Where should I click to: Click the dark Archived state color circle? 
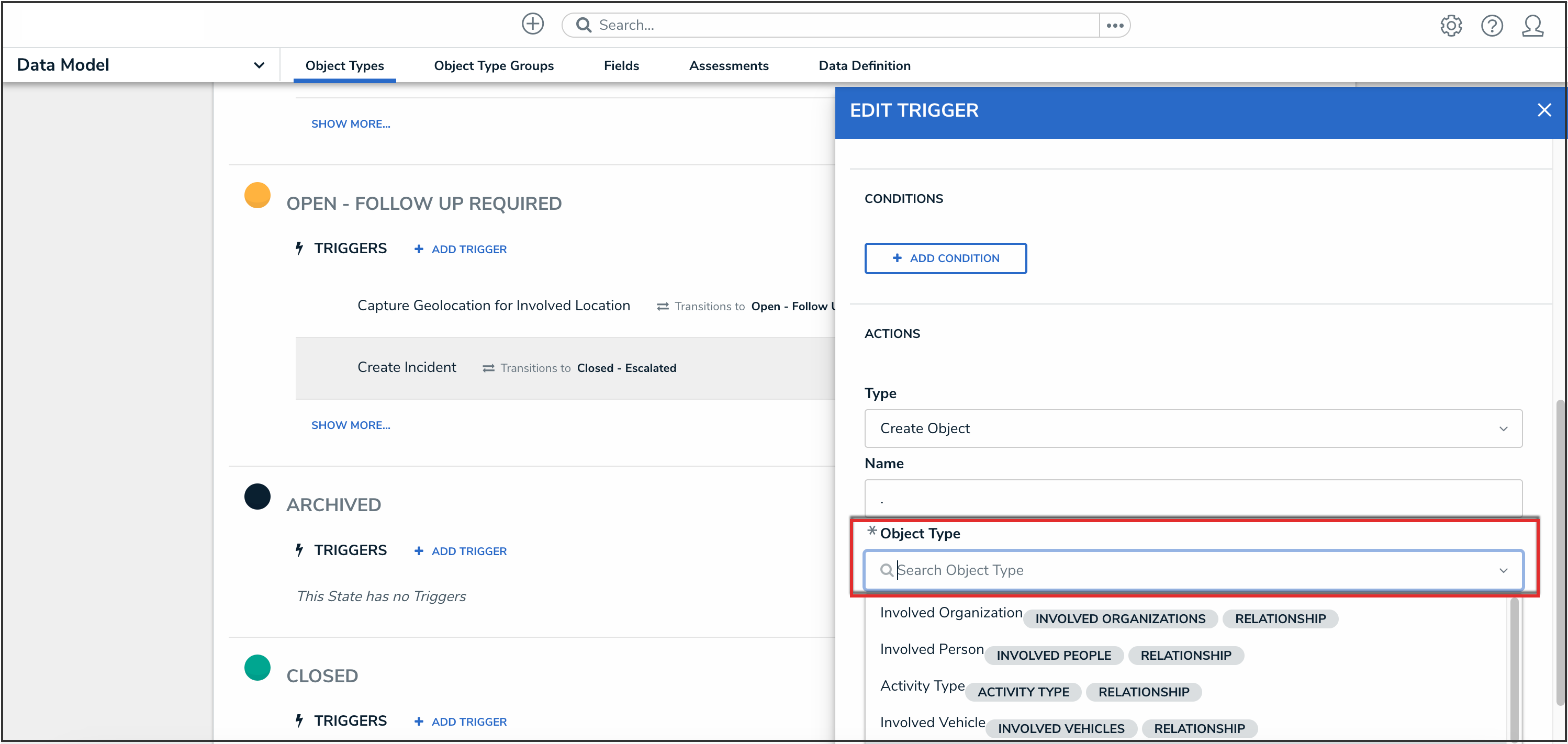click(257, 497)
